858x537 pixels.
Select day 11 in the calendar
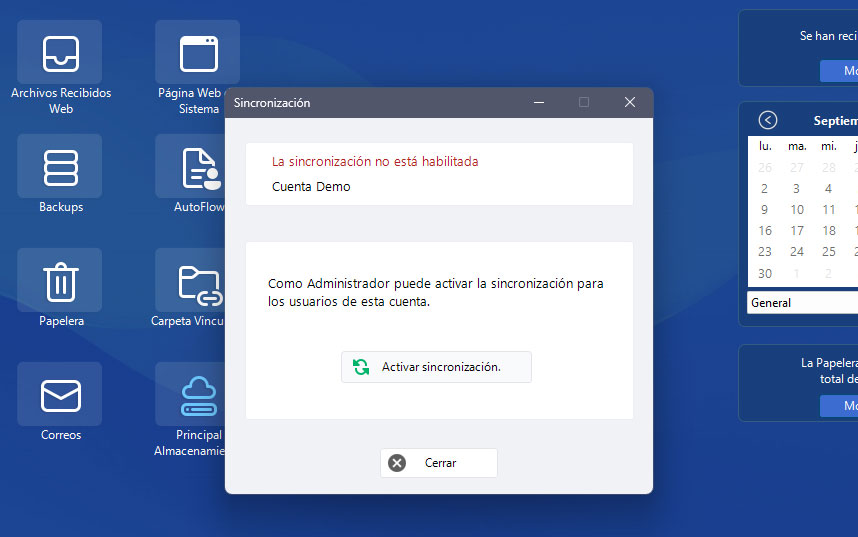click(829, 210)
